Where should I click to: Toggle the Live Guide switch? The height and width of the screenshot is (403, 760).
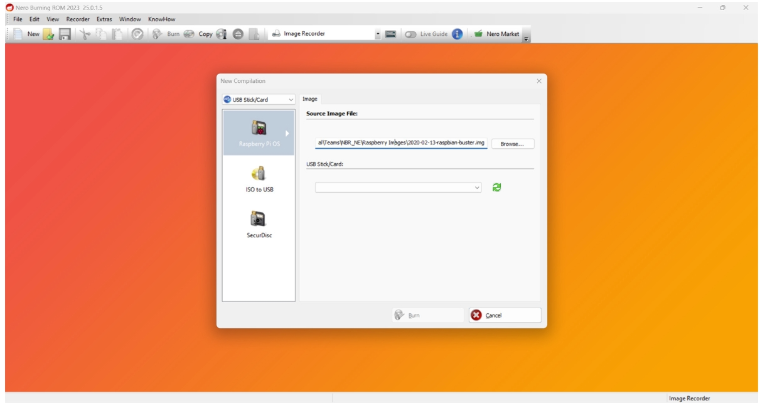[x=411, y=34]
